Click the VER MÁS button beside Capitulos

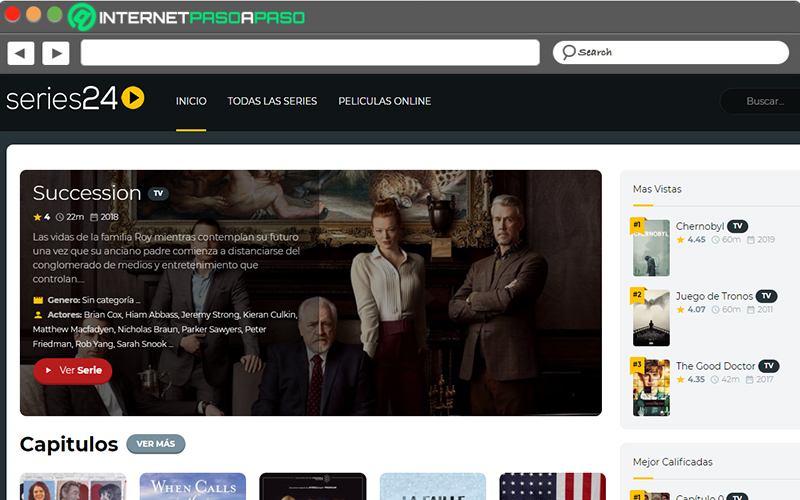click(156, 444)
